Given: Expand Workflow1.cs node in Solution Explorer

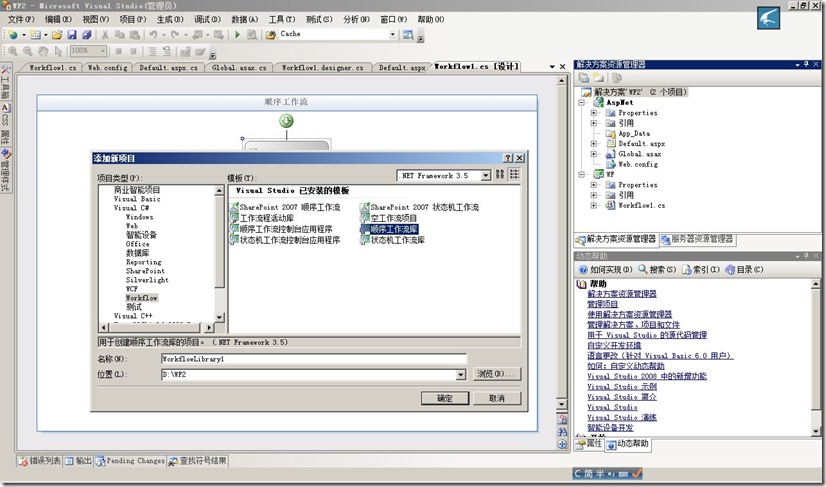Looking at the screenshot, I should coord(594,206).
